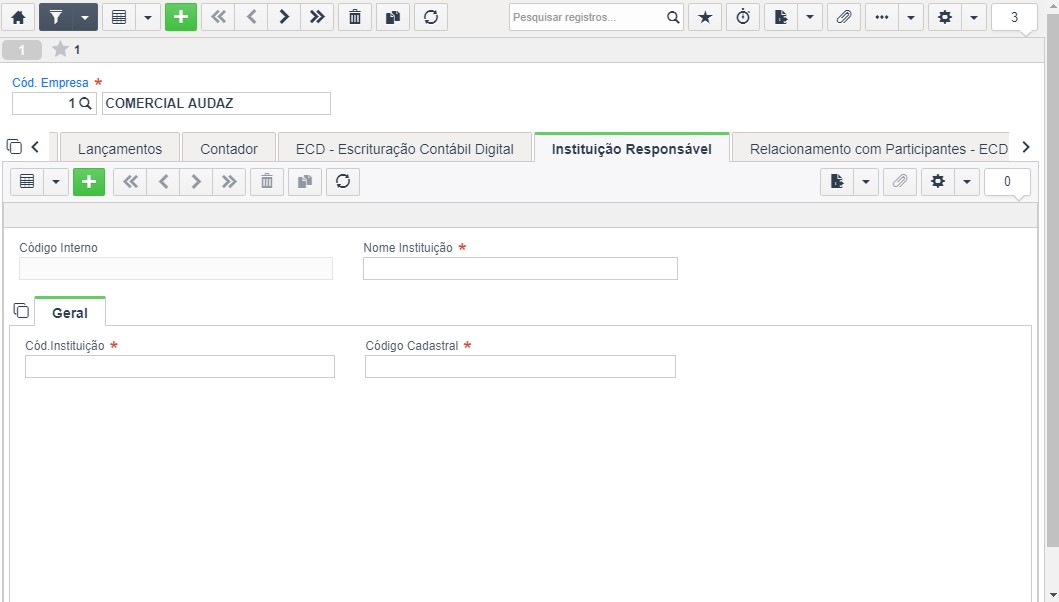
Task: Expand the filter dropdown arrow
Action: [85, 17]
